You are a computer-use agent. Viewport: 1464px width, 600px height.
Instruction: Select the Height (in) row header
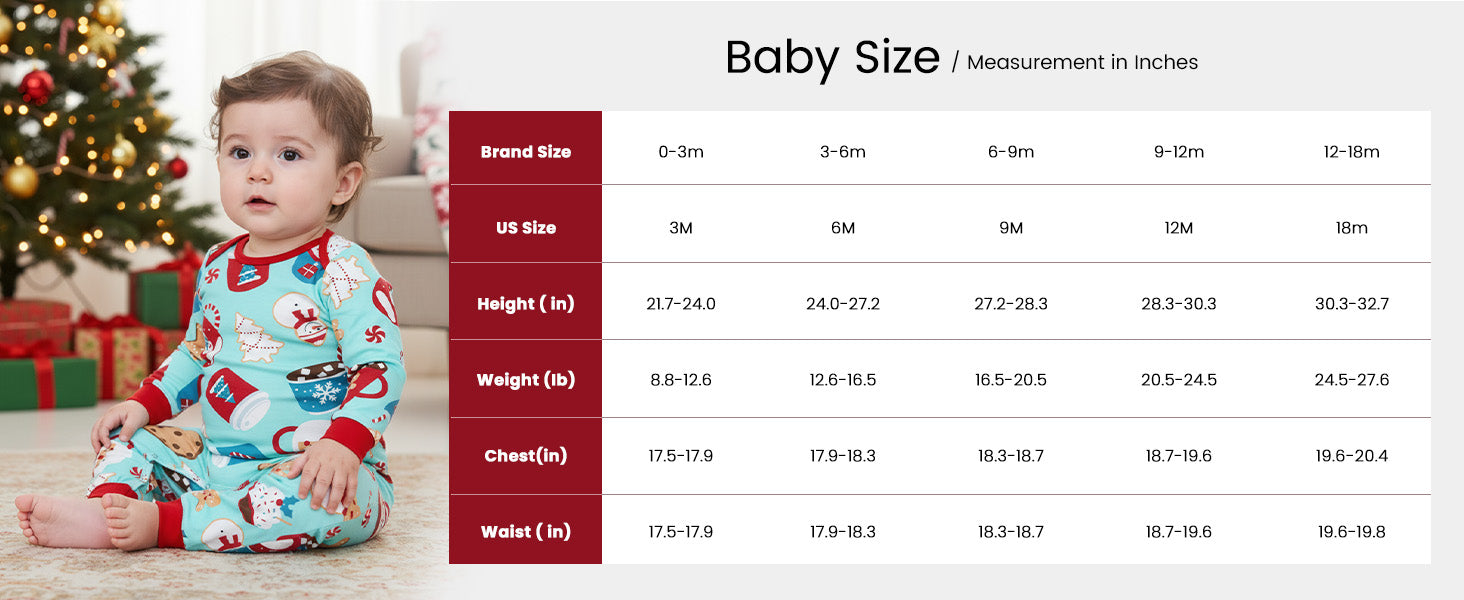point(526,304)
